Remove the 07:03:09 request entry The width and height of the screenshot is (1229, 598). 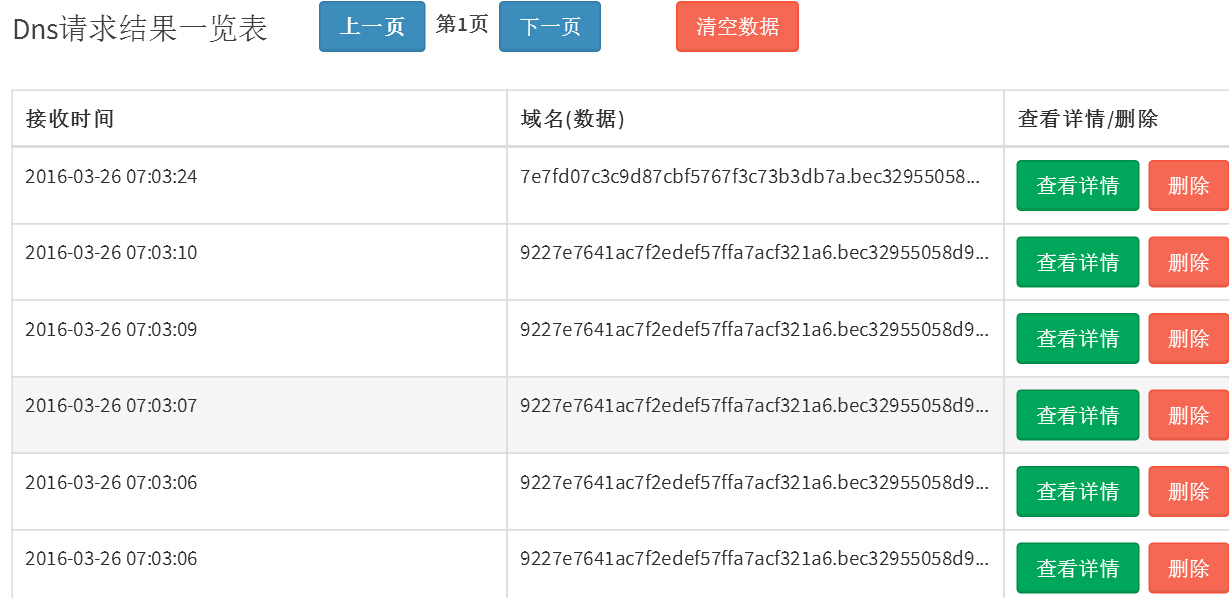1188,338
